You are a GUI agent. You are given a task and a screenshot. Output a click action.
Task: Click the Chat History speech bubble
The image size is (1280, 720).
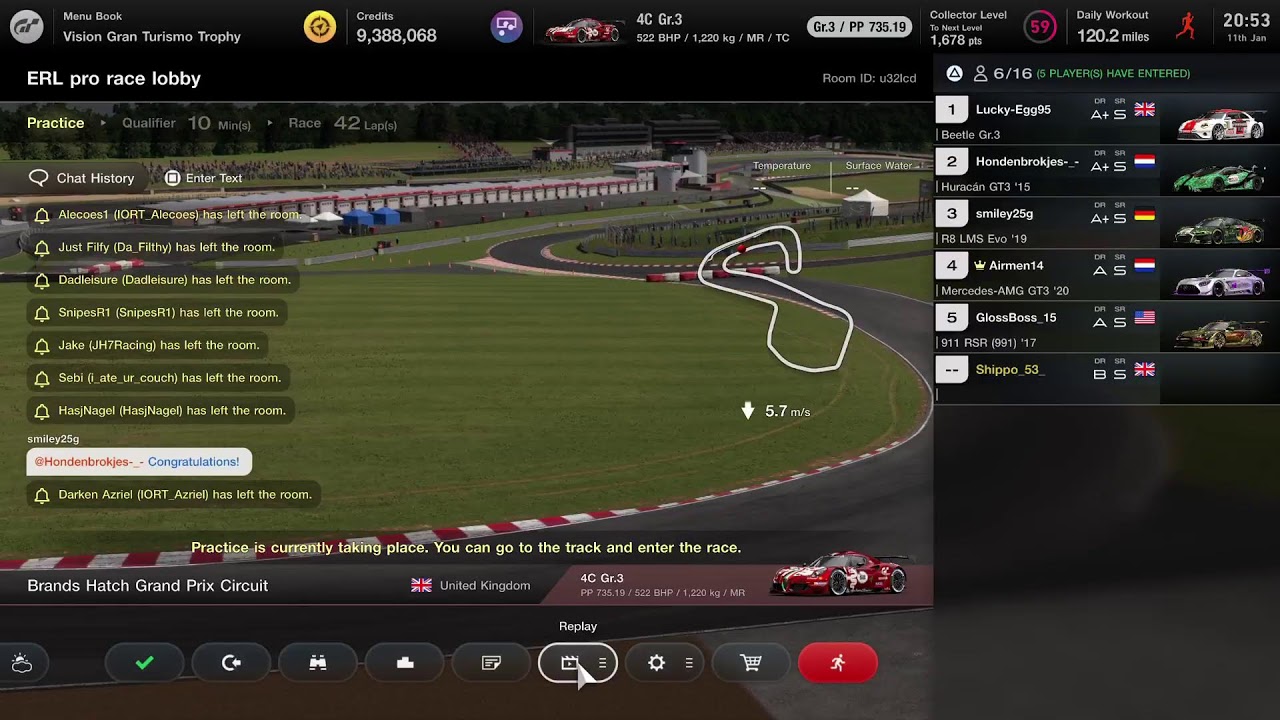[x=38, y=178]
